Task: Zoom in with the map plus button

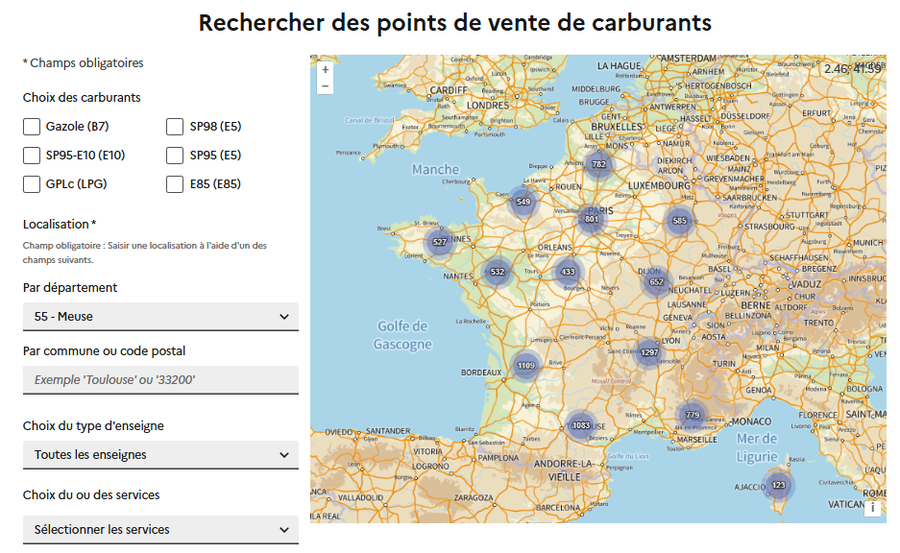Action: [325, 70]
